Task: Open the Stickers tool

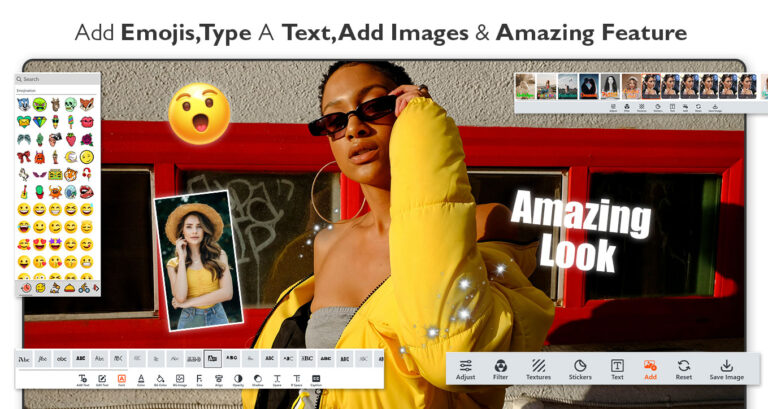Action: [579, 369]
